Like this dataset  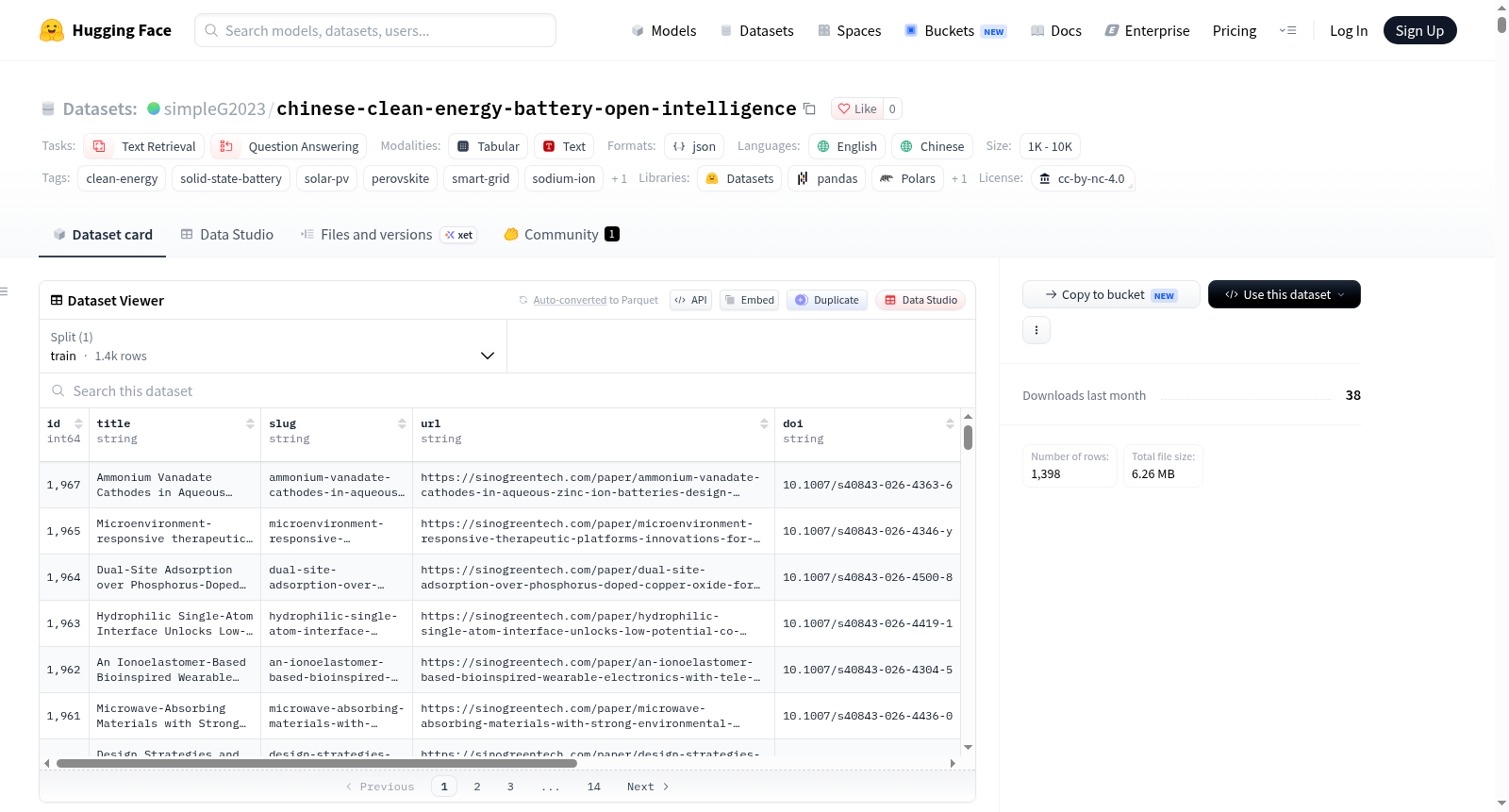(x=857, y=108)
